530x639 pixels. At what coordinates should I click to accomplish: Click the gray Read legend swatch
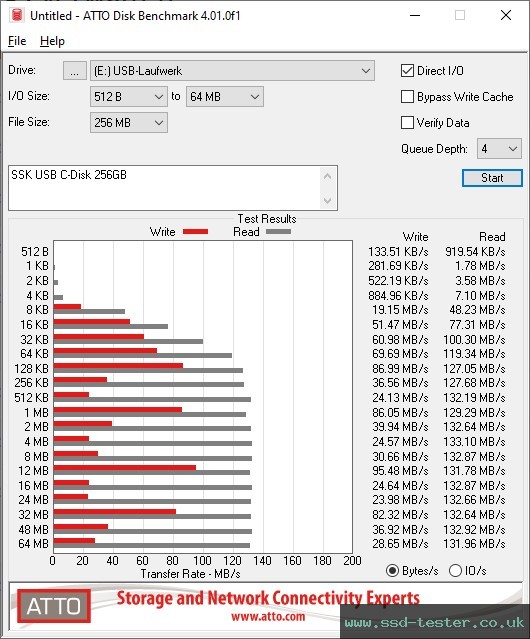(279, 231)
